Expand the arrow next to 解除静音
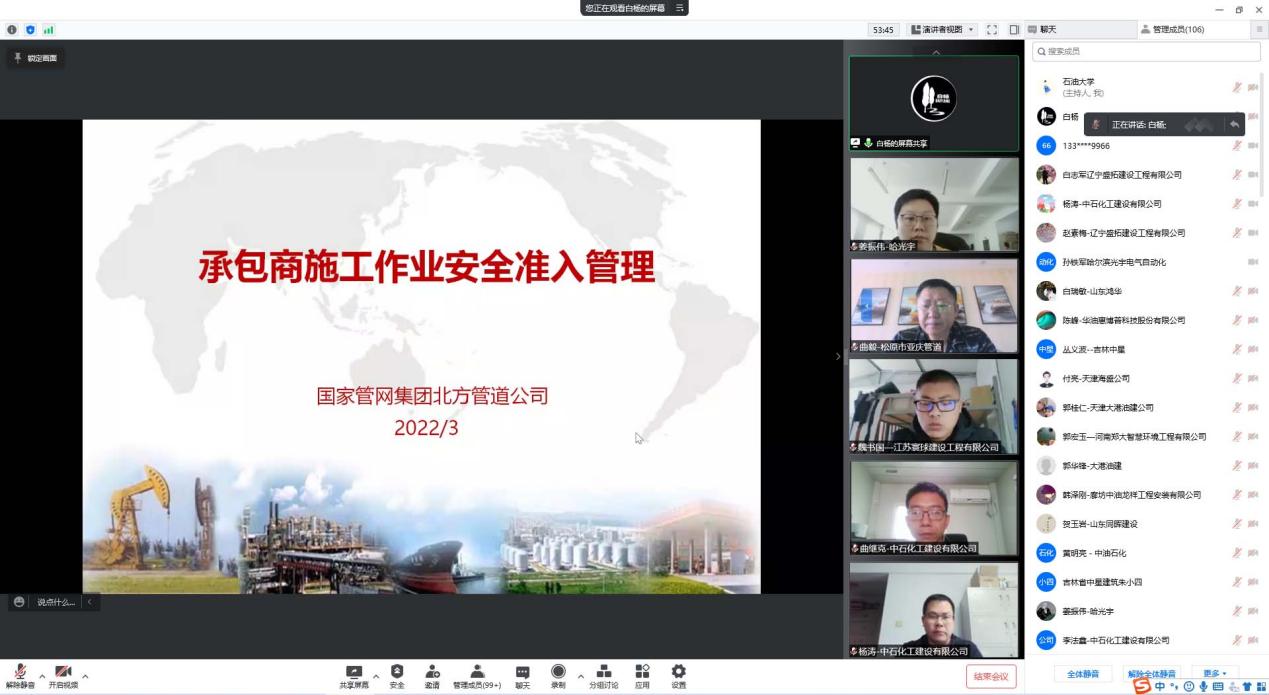The image size is (1269, 695). click(42, 677)
